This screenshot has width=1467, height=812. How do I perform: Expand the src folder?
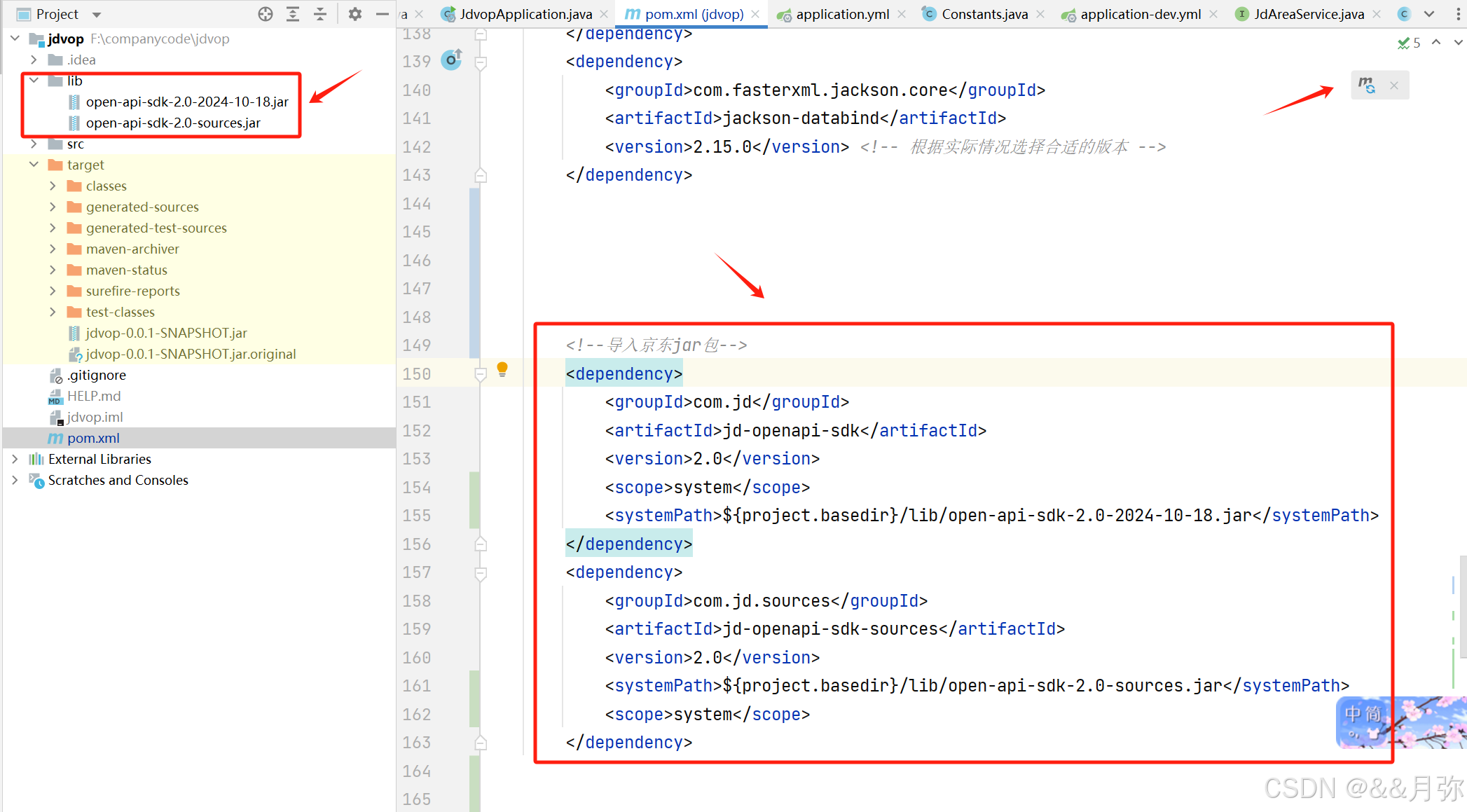point(34,144)
